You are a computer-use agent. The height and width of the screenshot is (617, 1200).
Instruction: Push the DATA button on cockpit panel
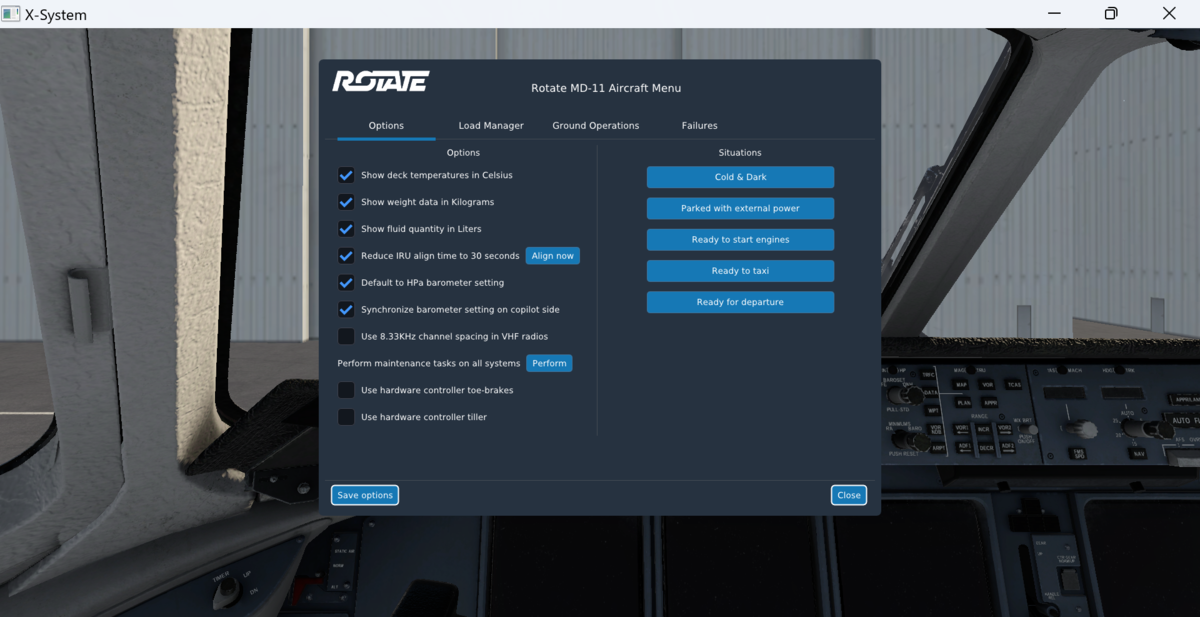(x=930, y=393)
